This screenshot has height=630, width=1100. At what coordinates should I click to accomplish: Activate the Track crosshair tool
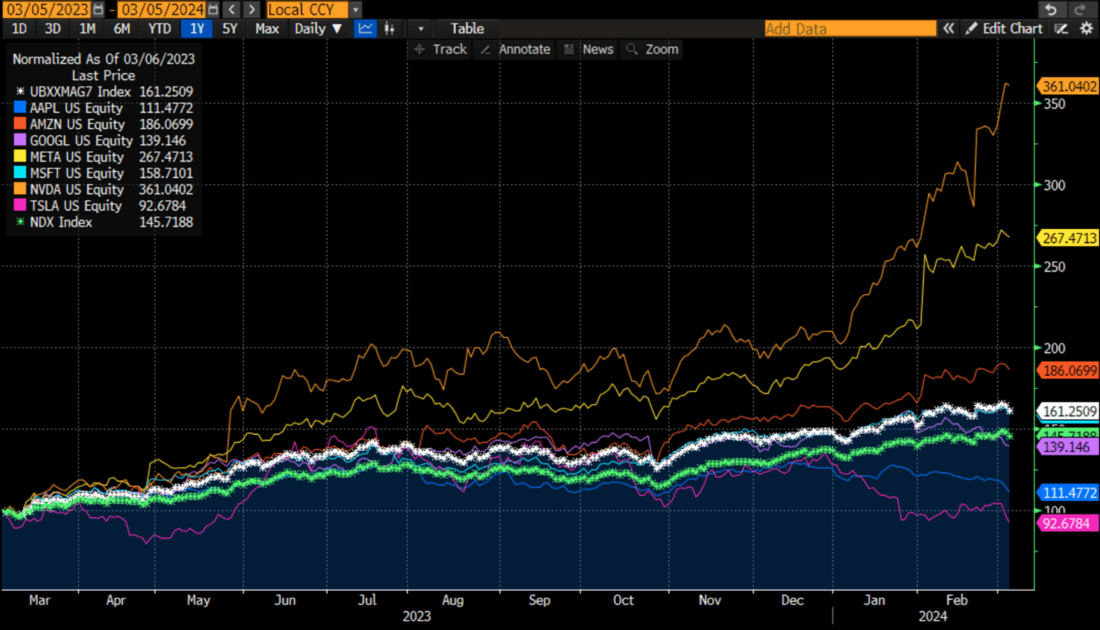pyautogui.click(x=440, y=48)
